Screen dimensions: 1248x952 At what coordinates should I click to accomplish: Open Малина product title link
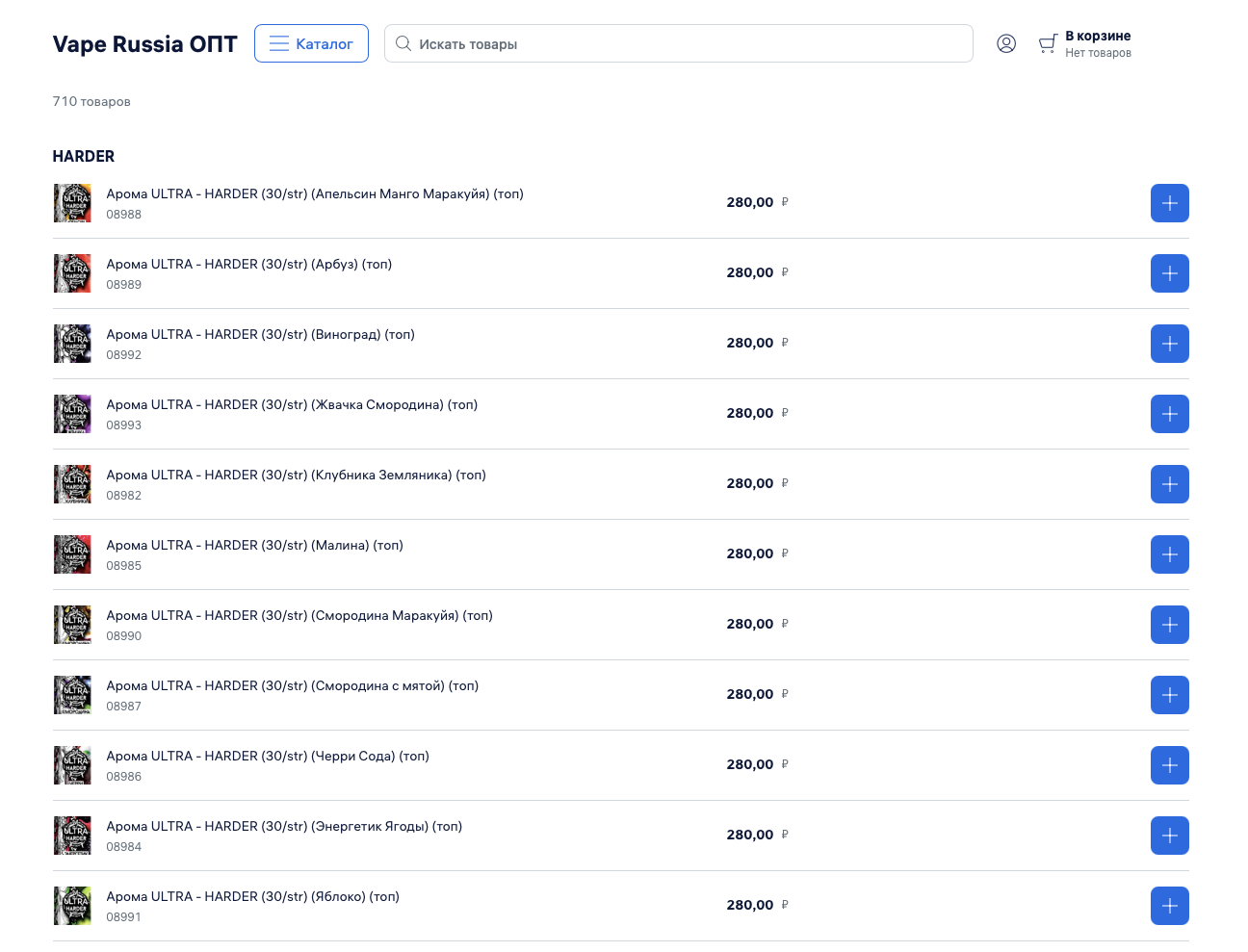[255, 546]
